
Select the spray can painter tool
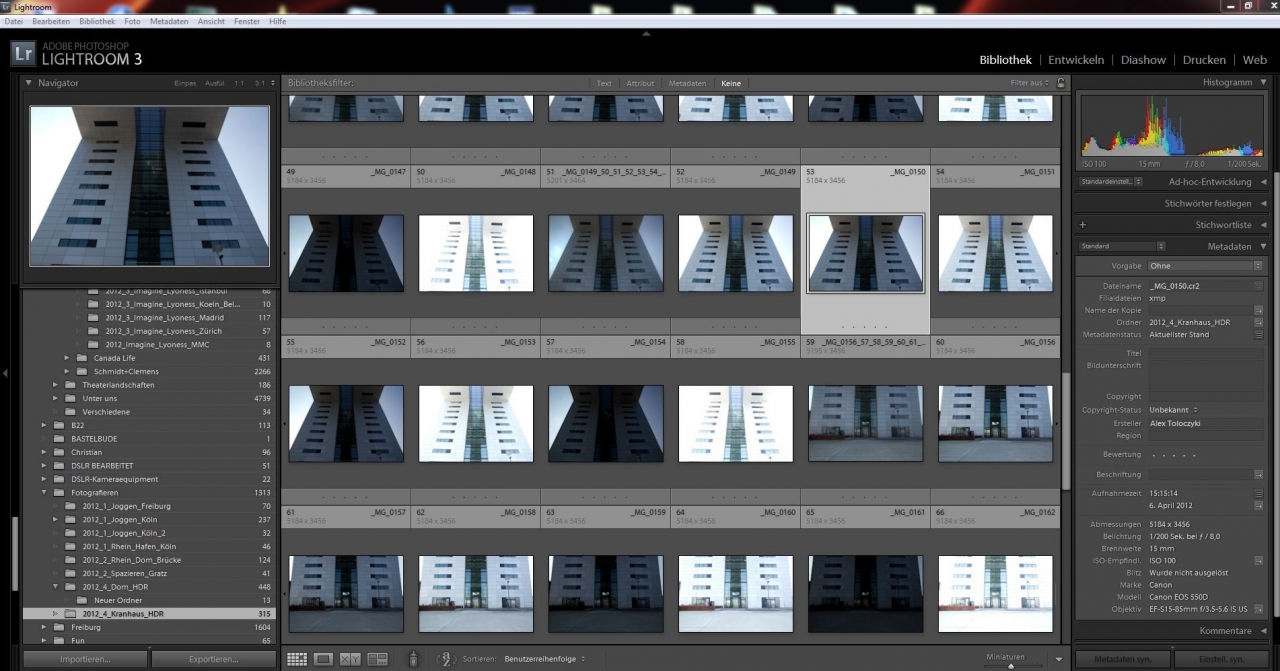[414, 659]
